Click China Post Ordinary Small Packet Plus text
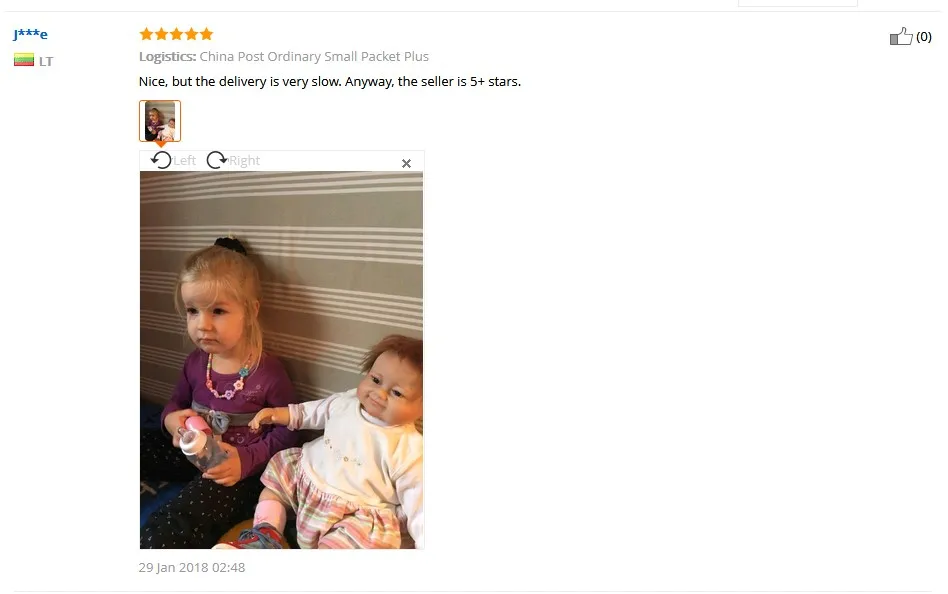This screenshot has height=594, width=948. [314, 56]
